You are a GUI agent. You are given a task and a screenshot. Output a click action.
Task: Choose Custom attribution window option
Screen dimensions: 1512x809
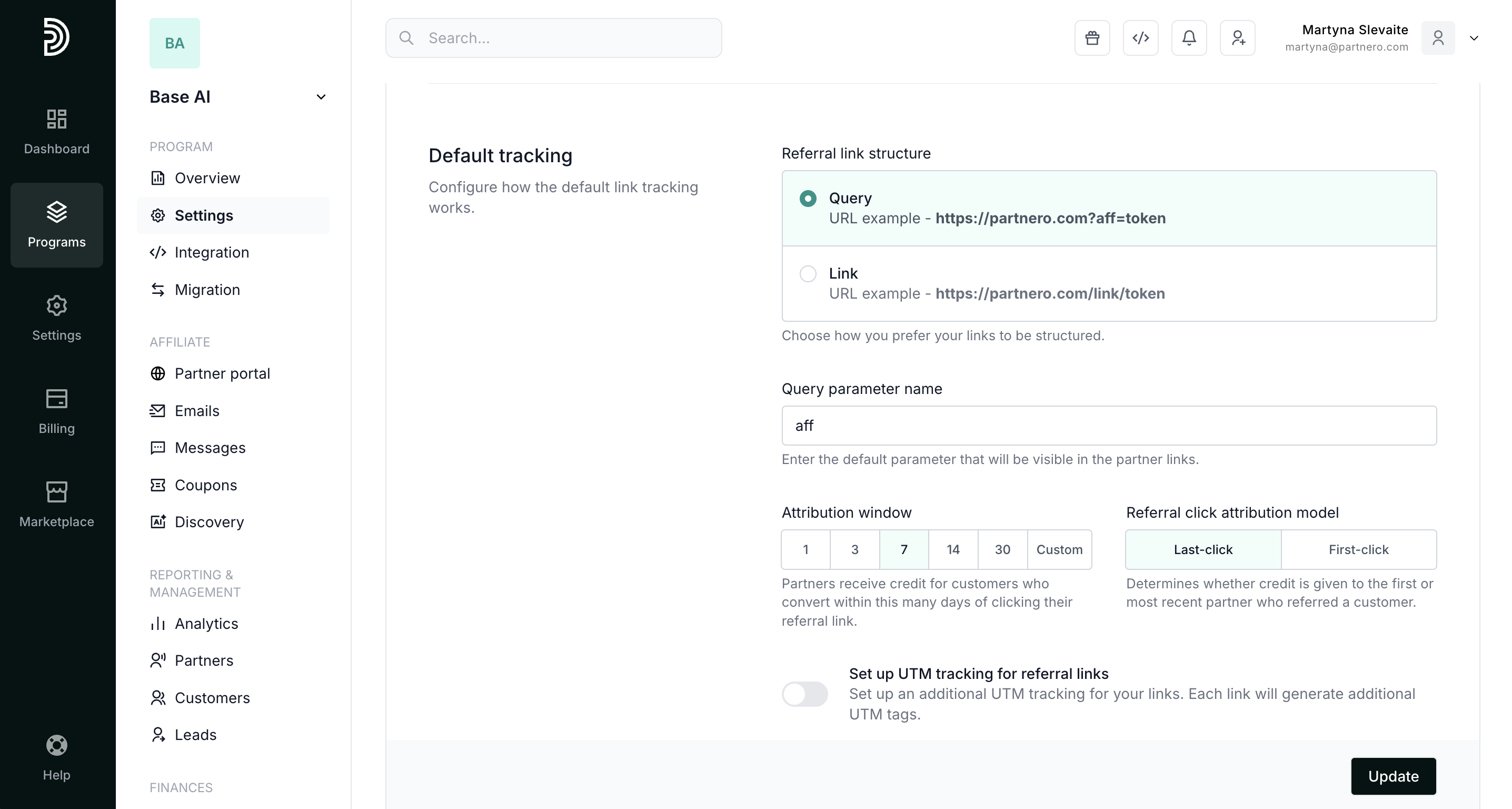(1059, 549)
